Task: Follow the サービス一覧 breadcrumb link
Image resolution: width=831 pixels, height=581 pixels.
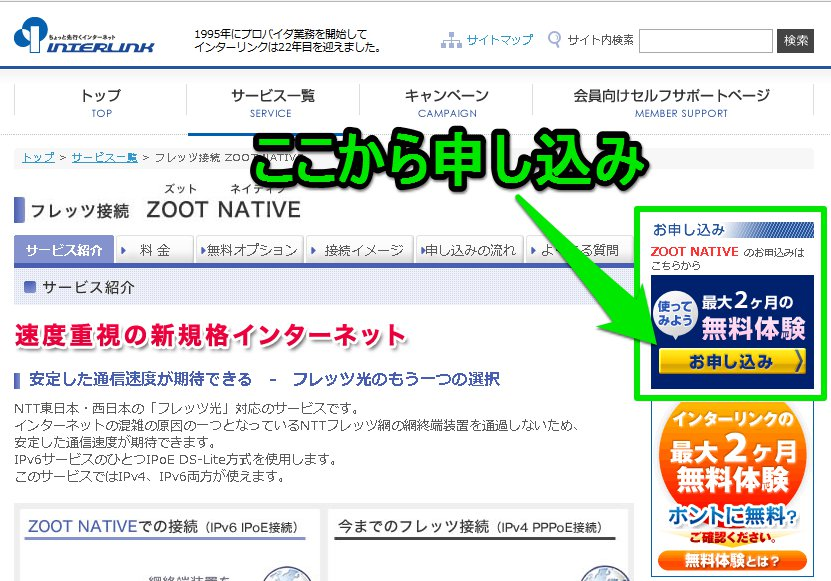Action: pyautogui.click(x=104, y=157)
